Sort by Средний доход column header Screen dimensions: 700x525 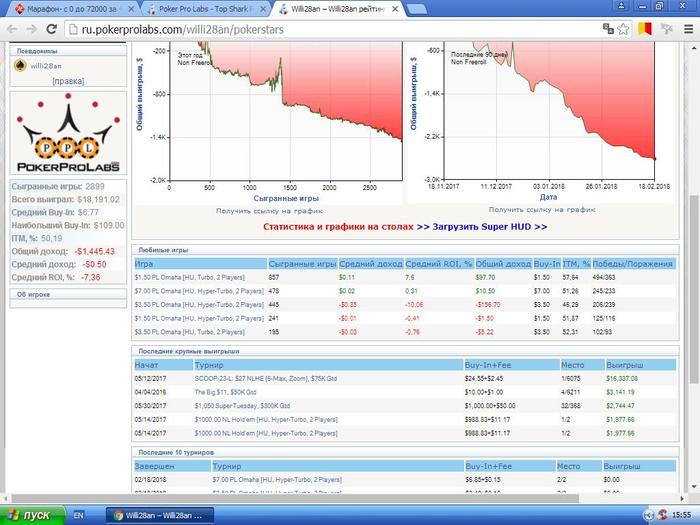point(371,264)
